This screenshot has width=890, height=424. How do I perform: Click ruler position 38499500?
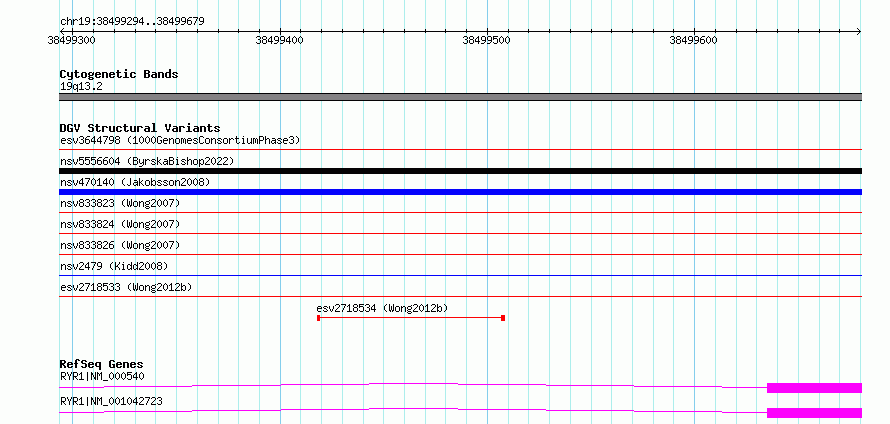(x=486, y=40)
